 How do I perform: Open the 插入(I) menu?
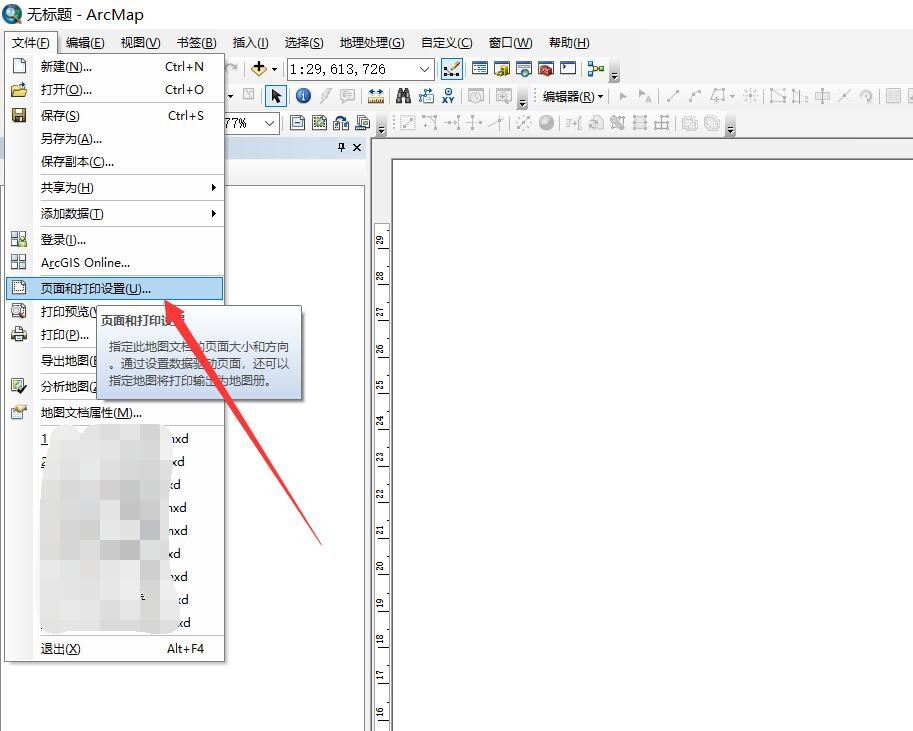pyautogui.click(x=250, y=43)
